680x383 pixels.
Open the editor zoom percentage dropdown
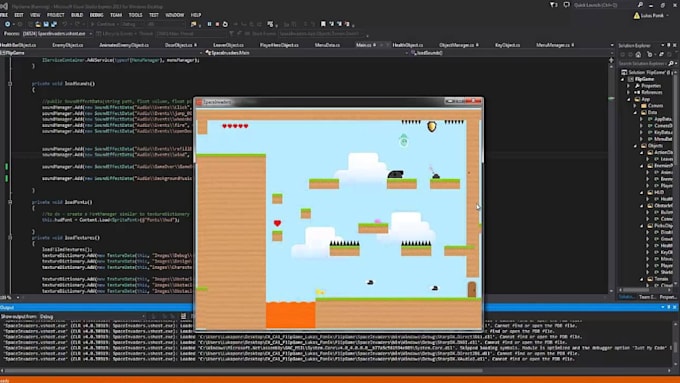18,298
